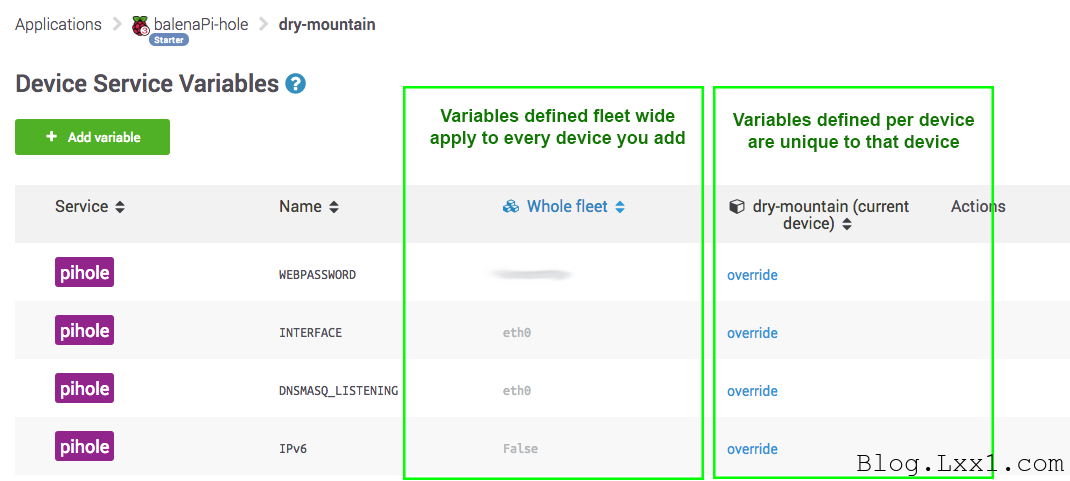The height and width of the screenshot is (481, 1070).
Task: Override the WEBPASSWORD variable
Action: [x=752, y=275]
